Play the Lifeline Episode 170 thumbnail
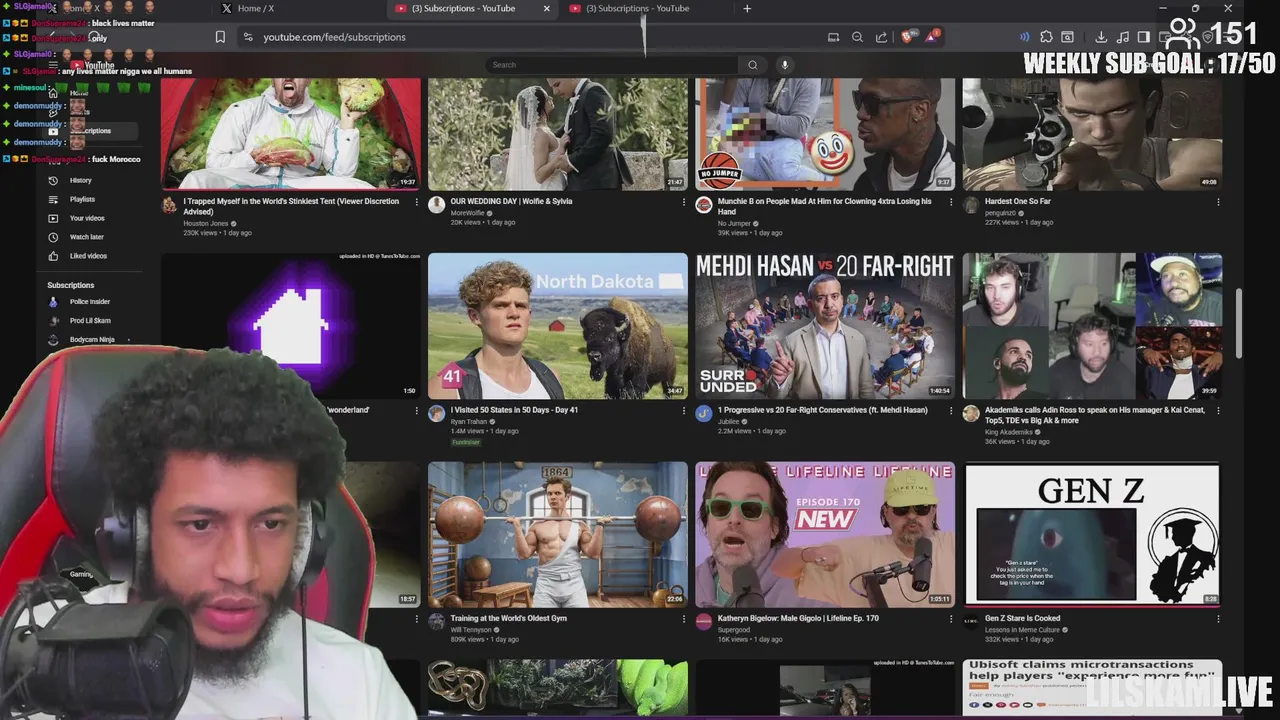The height and width of the screenshot is (720, 1280). click(825, 534)
